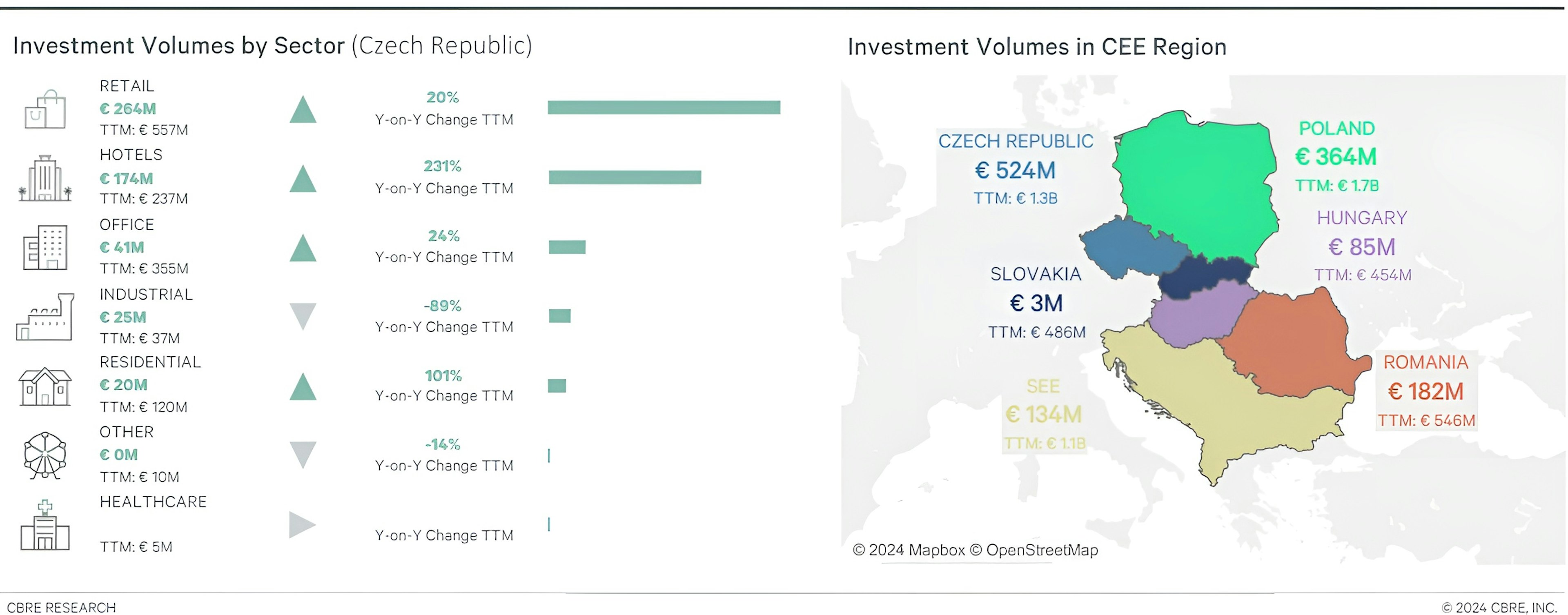This screenshot has height=615, width=1568.
Task: Click the HUNGARY map label
Action: click(1362, 218)
